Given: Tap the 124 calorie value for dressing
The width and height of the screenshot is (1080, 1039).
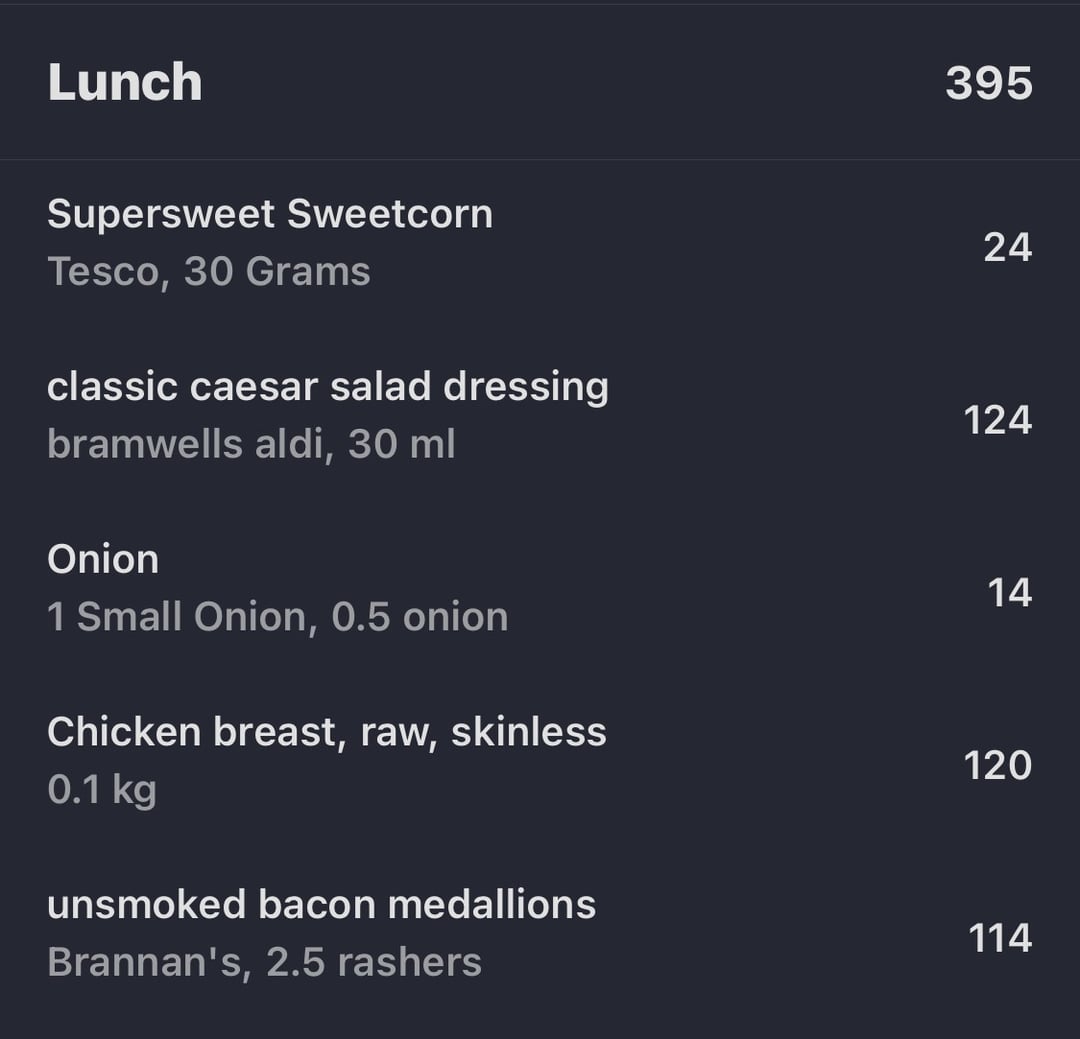Looking at the screenshot, I should coord(997,420).
